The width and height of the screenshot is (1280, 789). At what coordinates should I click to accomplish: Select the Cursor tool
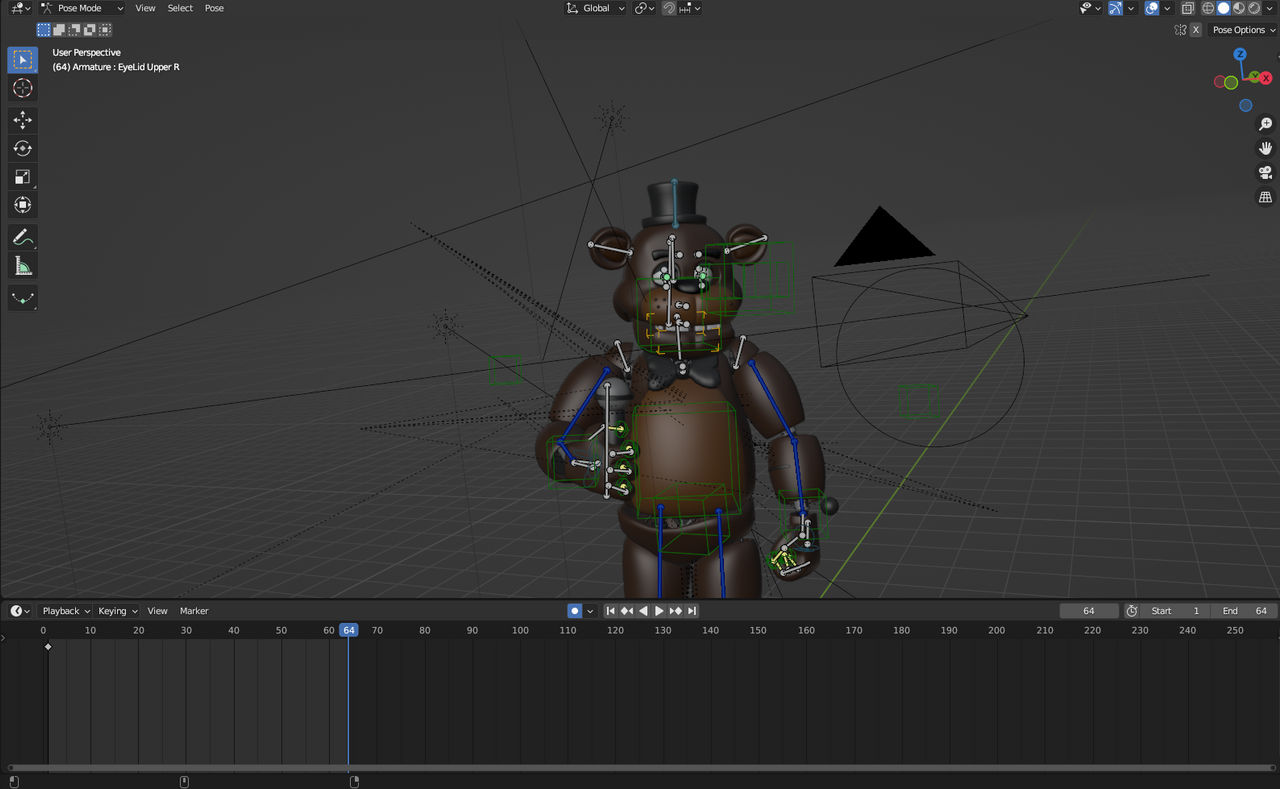(22, 88)
